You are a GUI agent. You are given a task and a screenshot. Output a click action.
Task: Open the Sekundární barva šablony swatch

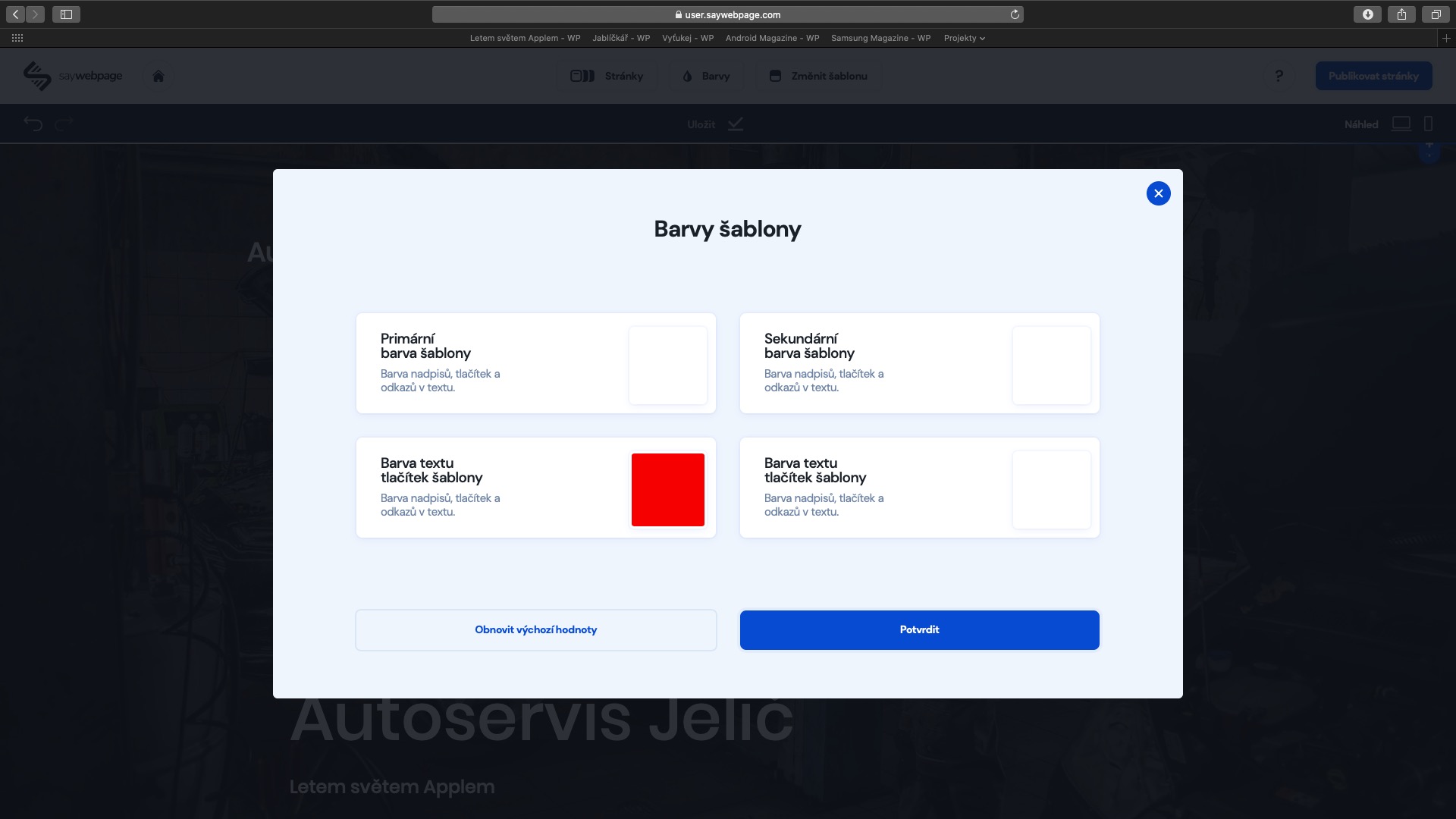[x=1051, y=366]
